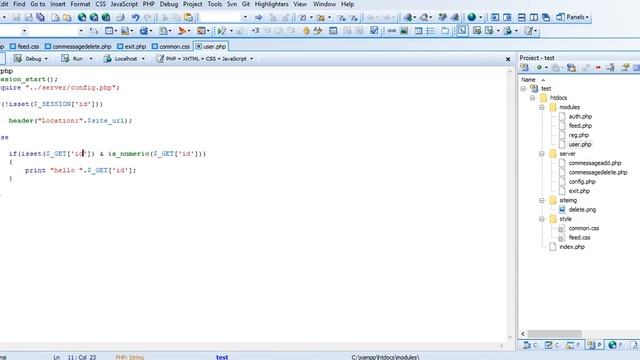The height and width of the screenshot is (360, 640).
Task: Click the horizontal split layout icon
Action: (x=522, y=18)
